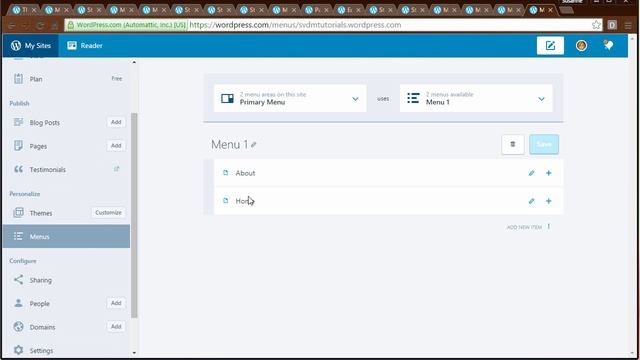Expand the Primary Menu area dropdown
Image resolution: width=640 pixels, height=360 pixels.
click(290, 98)
